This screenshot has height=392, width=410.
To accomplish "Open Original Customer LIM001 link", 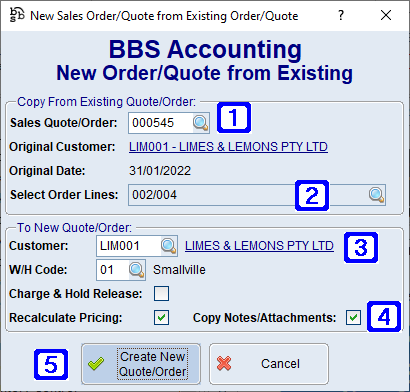I will pyautogui.click(x=228, y=147).
